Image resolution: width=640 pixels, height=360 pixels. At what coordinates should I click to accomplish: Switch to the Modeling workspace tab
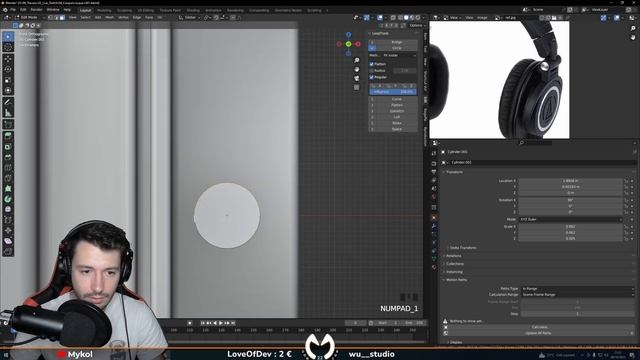click(x=104, y=10)
